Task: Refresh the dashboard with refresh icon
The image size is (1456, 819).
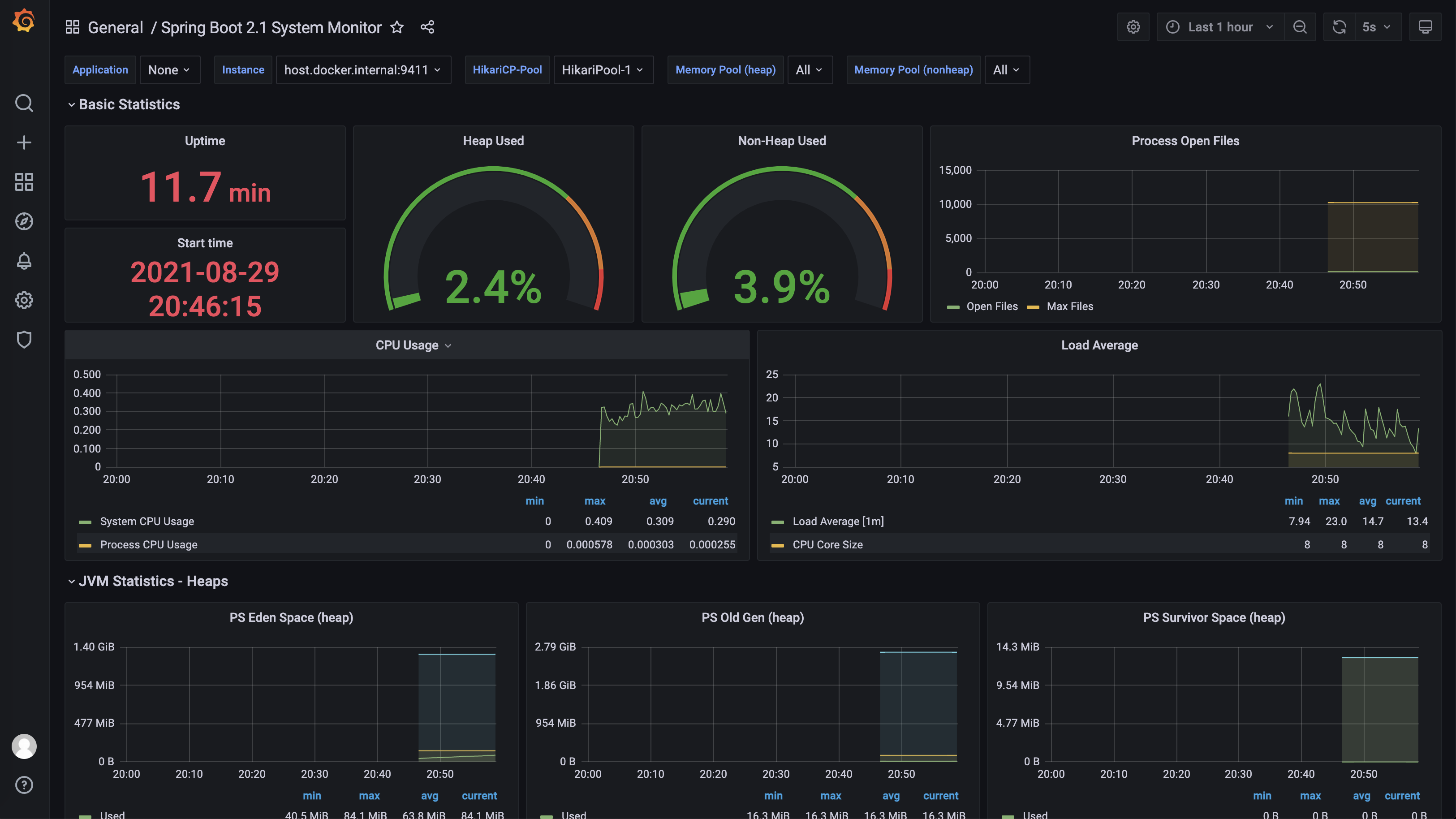Action: pos(1339,27)
